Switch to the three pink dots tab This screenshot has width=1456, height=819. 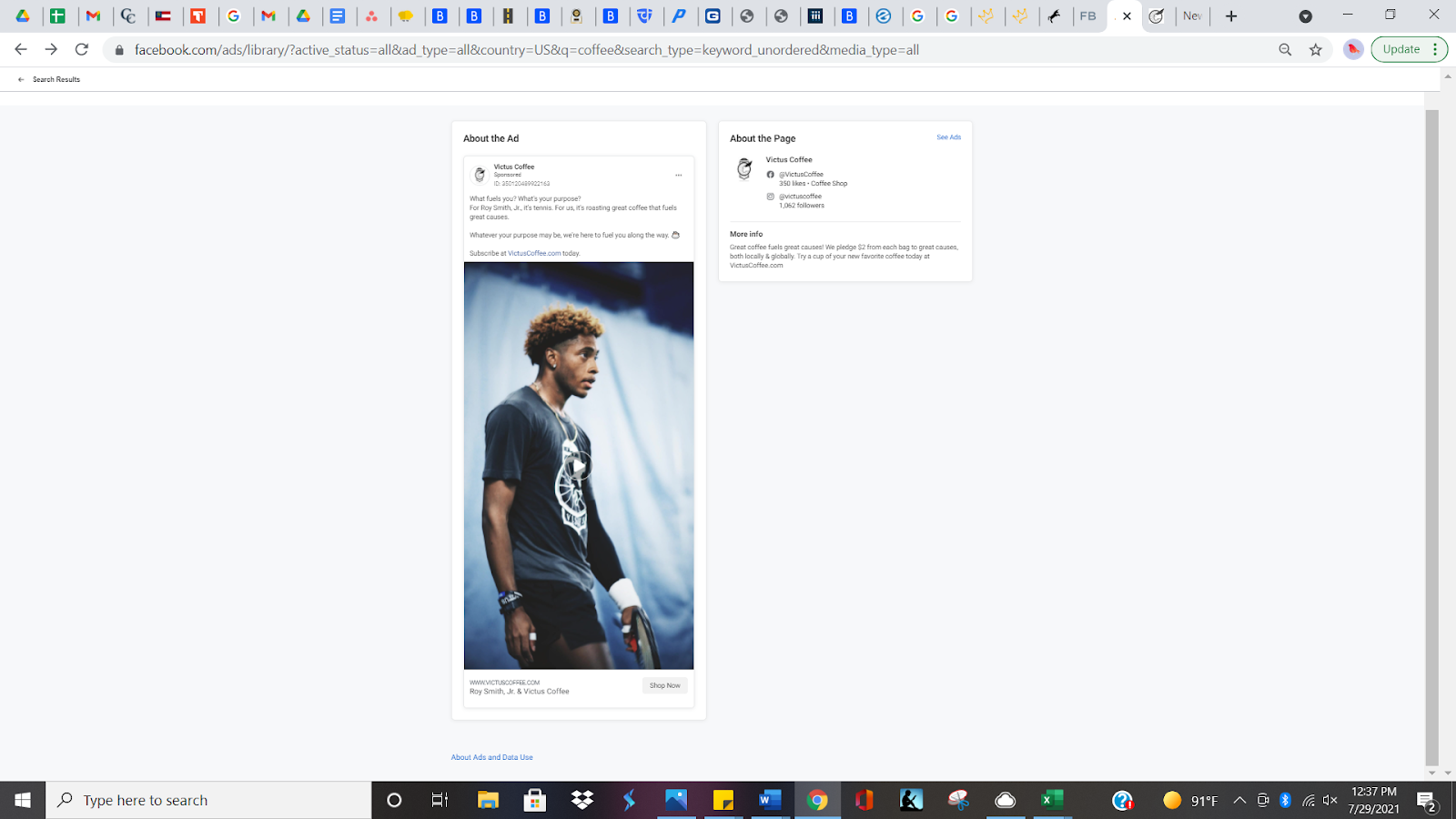coord(371,16)
